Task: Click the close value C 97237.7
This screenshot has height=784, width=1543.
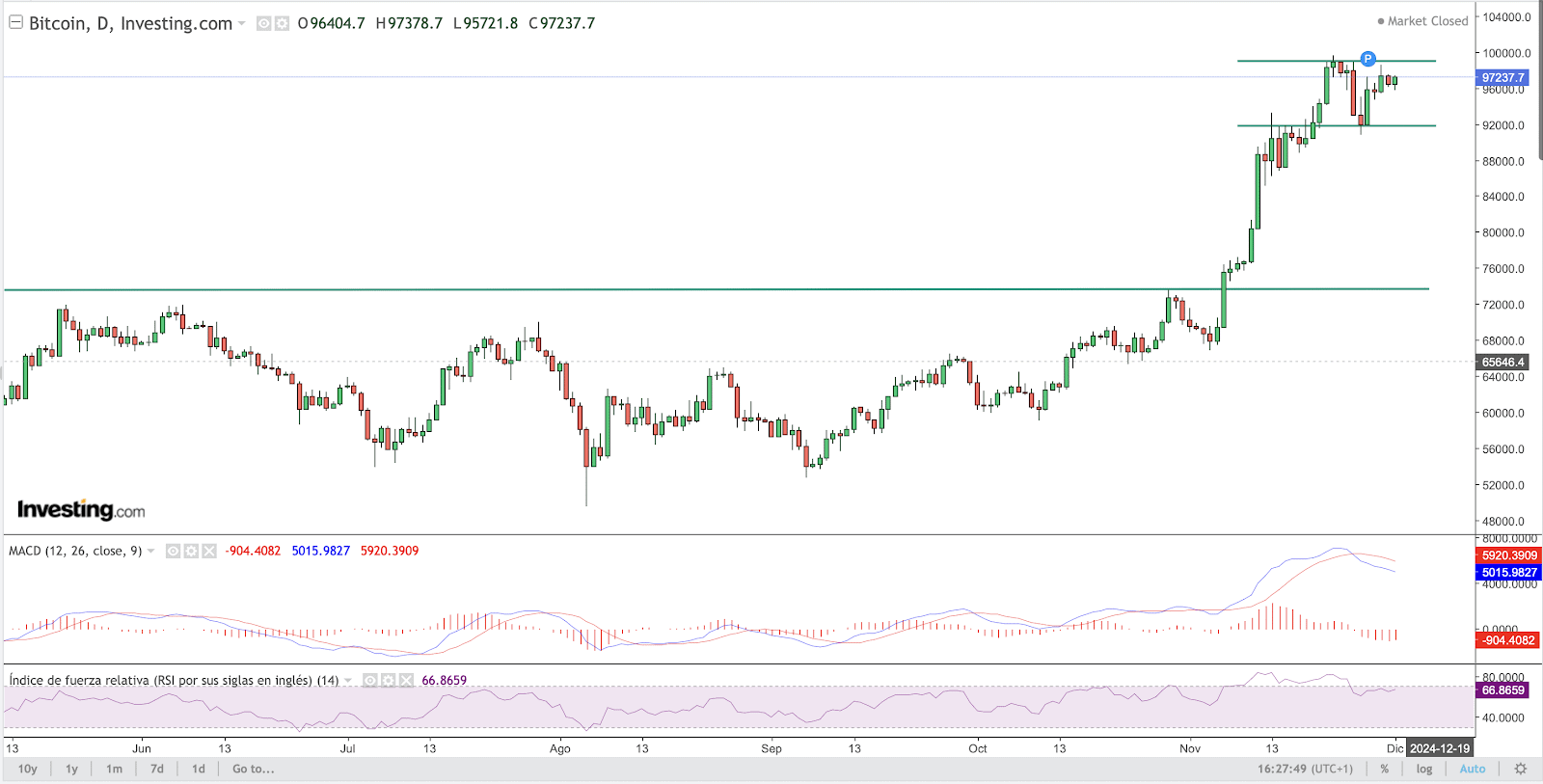Action: 562,23
